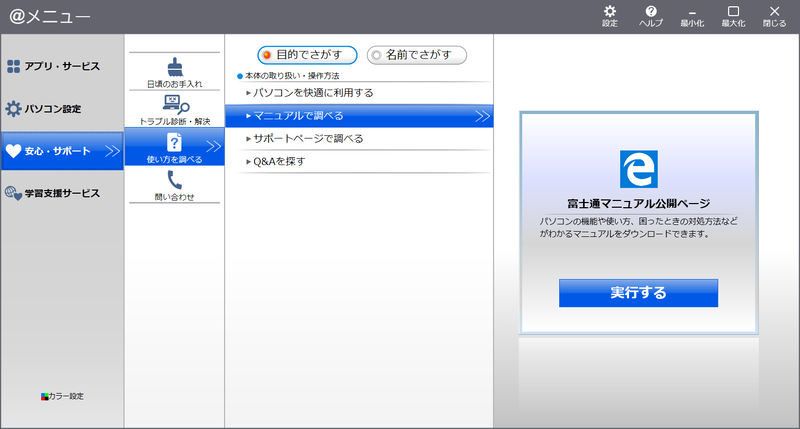Screen dimensions: 800x429
Task: Click the 最大化 window button
Action: tap(733, 16)
